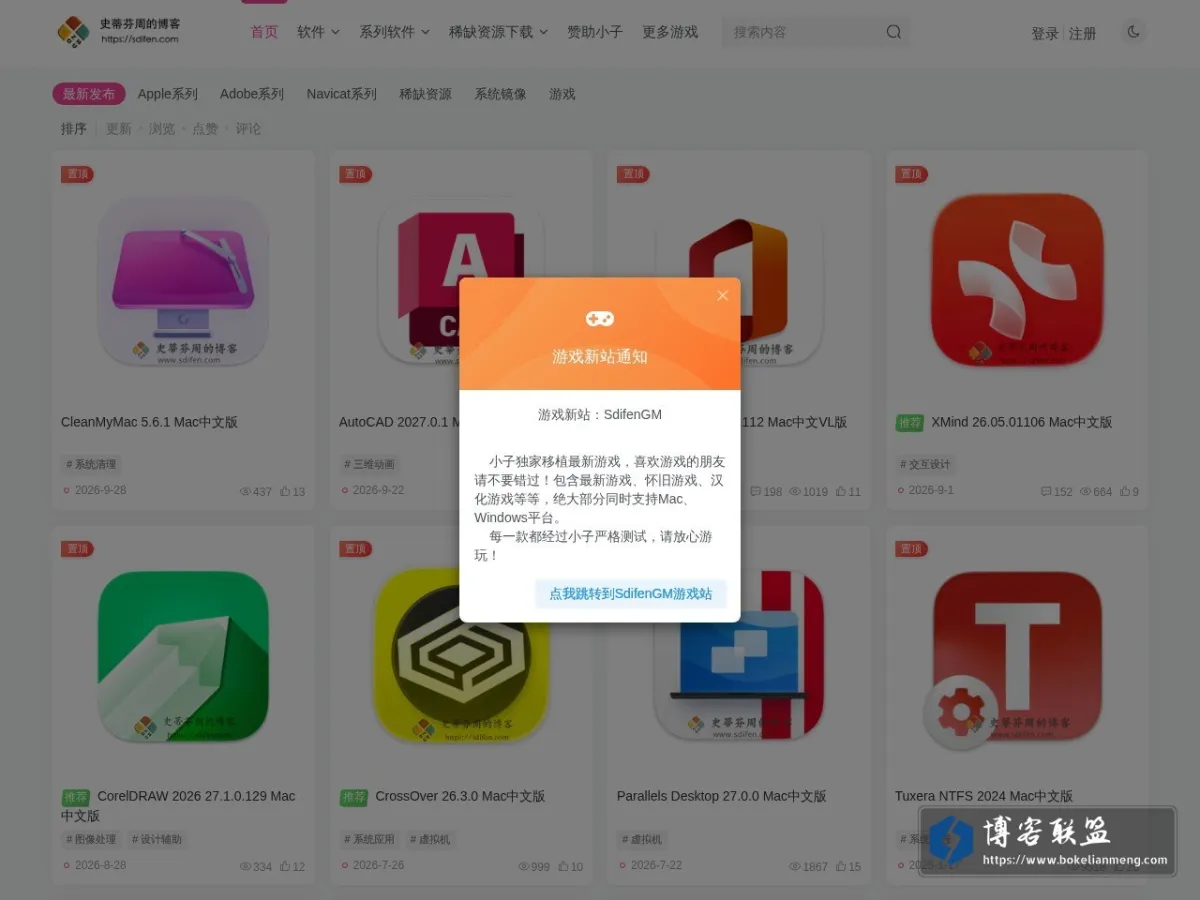The height and width of the screenshot is (900, 1200).
Task: Open XMind 26.05.01106 Mac中文版 title
Action: point(1021,422)
